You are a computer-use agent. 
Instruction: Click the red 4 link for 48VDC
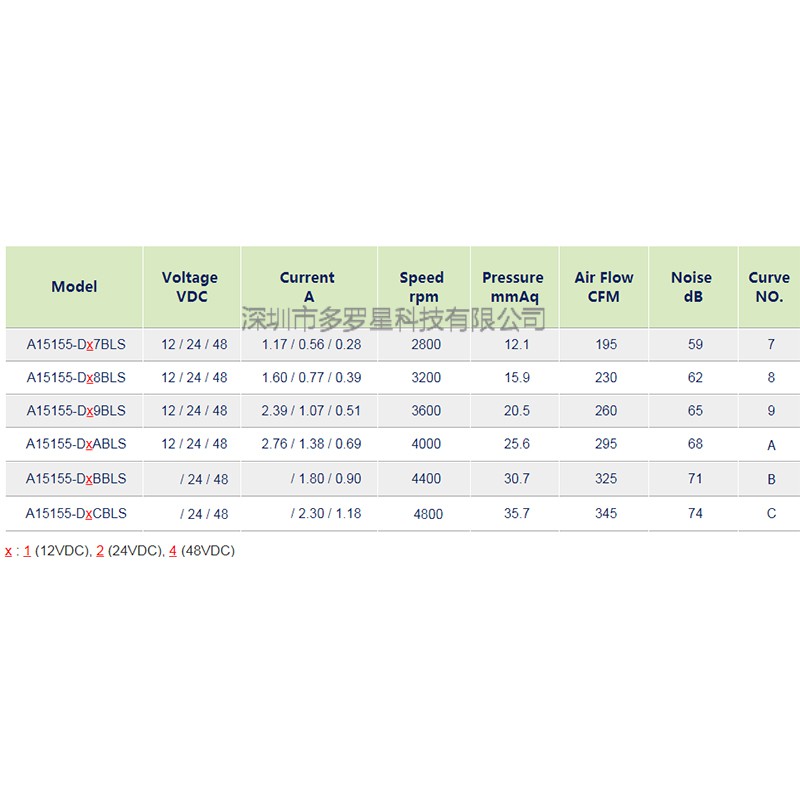[x=173, y=551]
